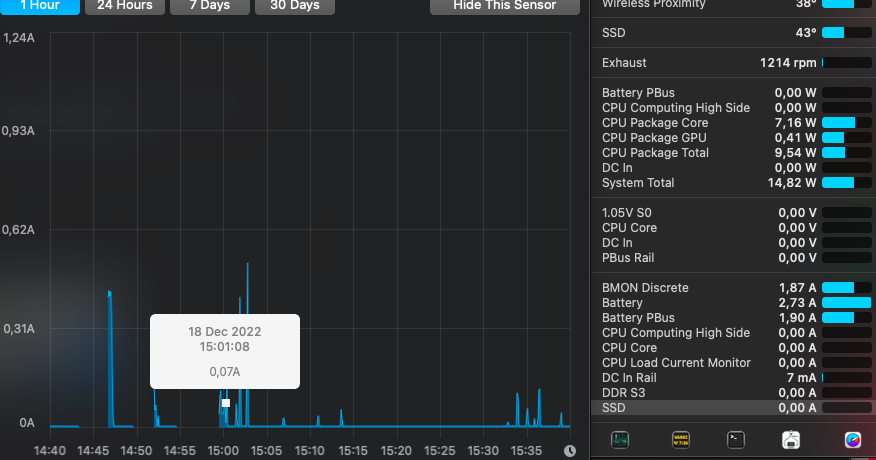
Task: Click the white data point marker on the graph
Action: (226, 403)
